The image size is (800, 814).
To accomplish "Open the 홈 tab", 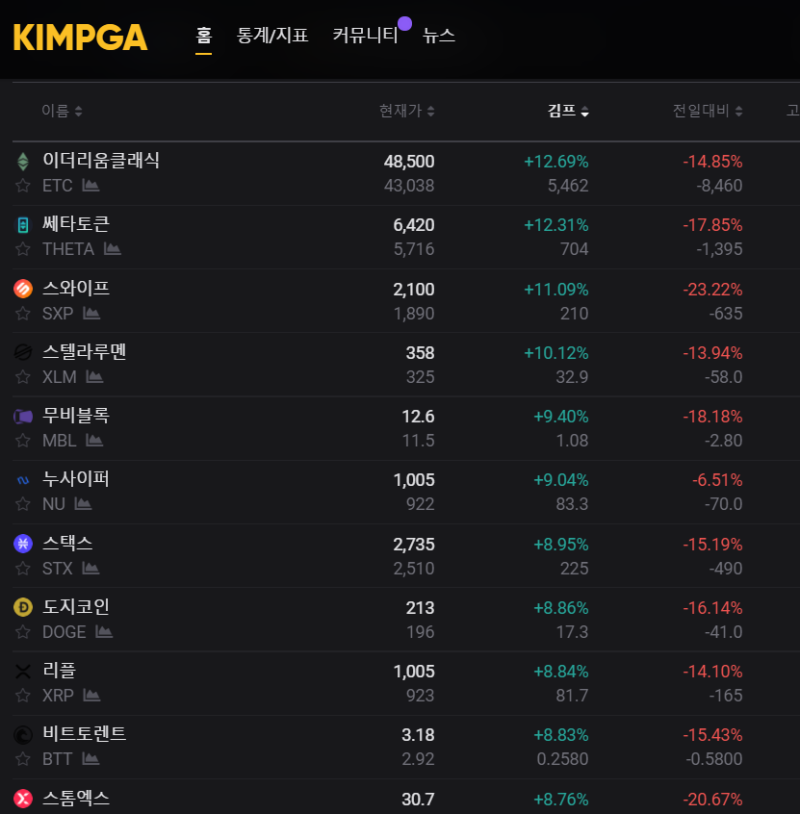I will pos(204,35).
